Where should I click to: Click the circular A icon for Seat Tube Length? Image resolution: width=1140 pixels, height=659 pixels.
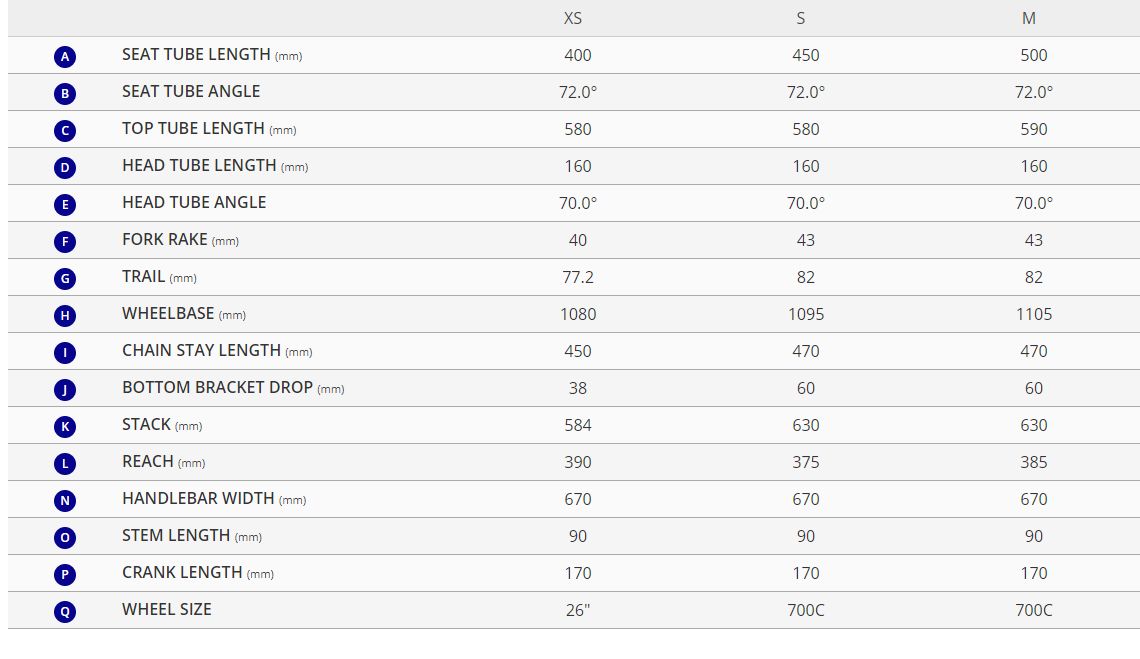65,56
